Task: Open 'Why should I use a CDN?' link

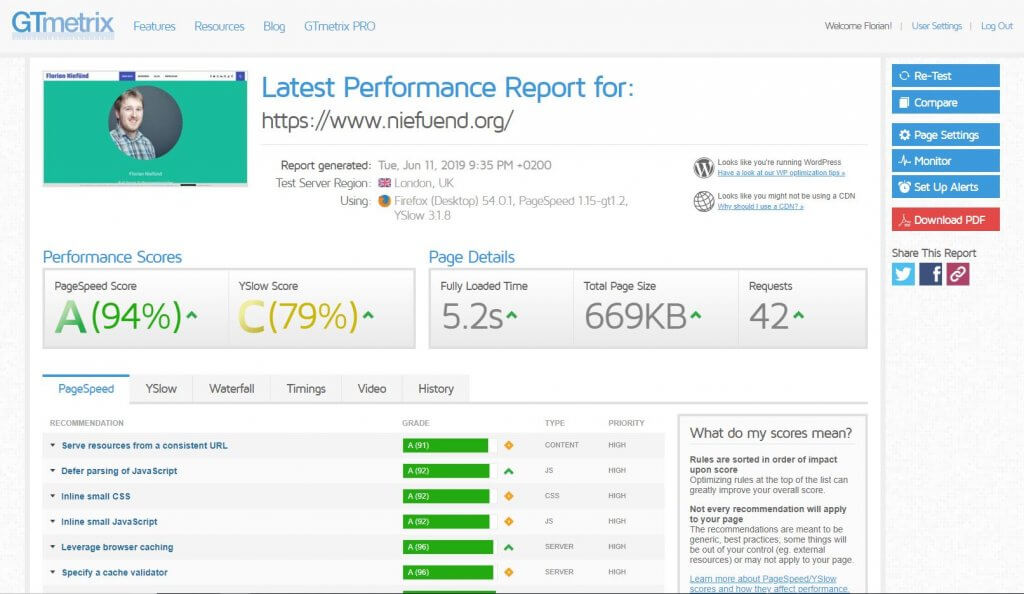Action: click(x=760, y=206)
